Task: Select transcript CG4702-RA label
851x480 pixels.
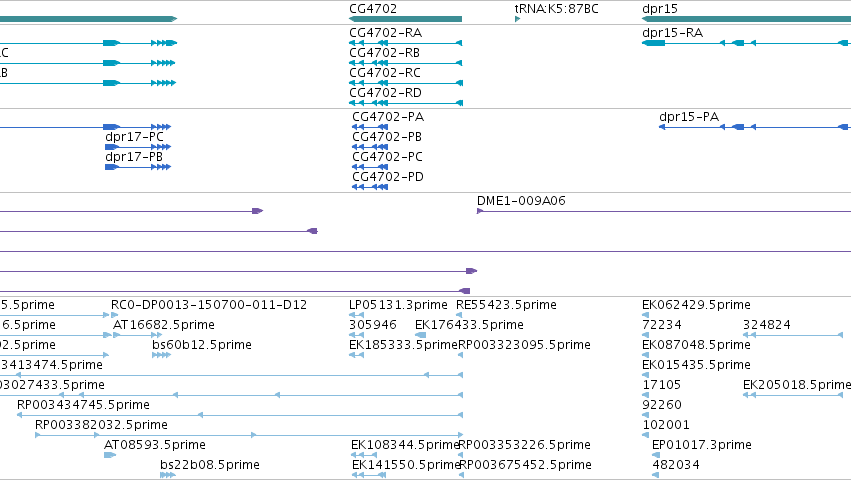Action: (x=385, y=33)
